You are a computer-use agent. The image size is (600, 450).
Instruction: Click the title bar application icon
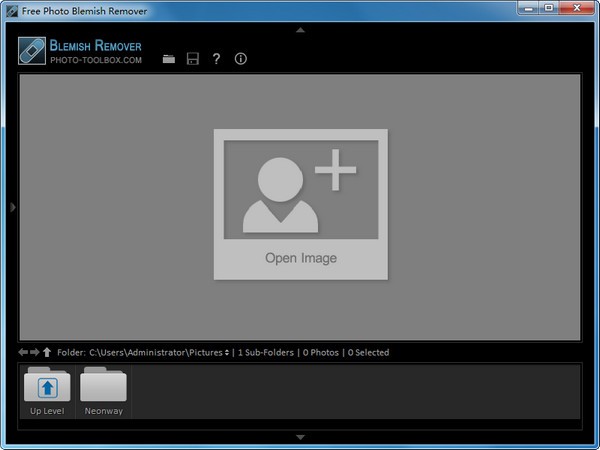click(11, 10)
